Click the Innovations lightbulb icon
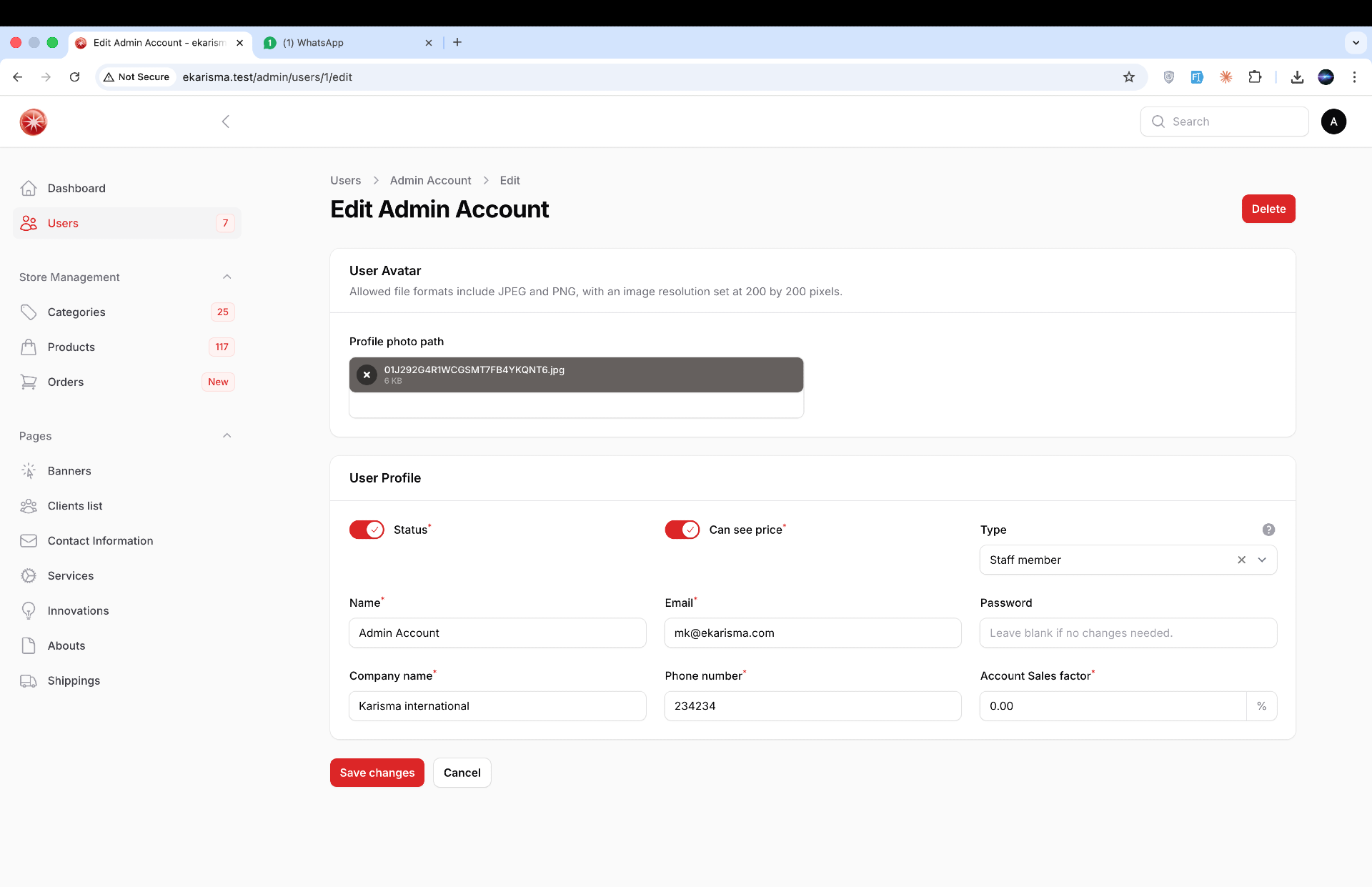Viewport: 1372px width, 887px height. point(29,611)
